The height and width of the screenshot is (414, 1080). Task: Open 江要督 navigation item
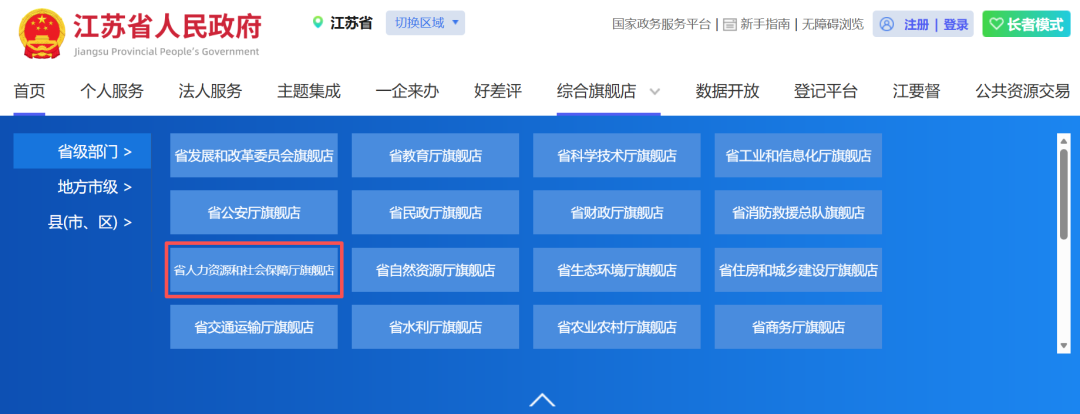916,91
